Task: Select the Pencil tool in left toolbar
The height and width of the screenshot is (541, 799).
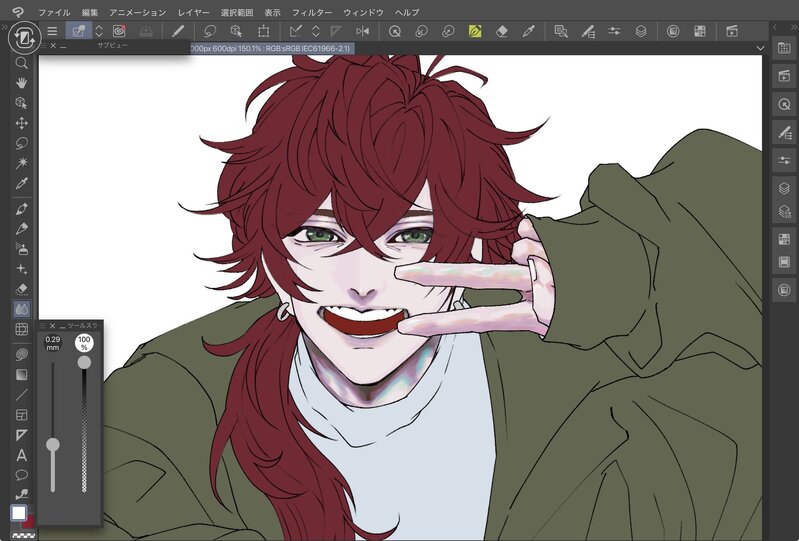Action: coord(21,229)
